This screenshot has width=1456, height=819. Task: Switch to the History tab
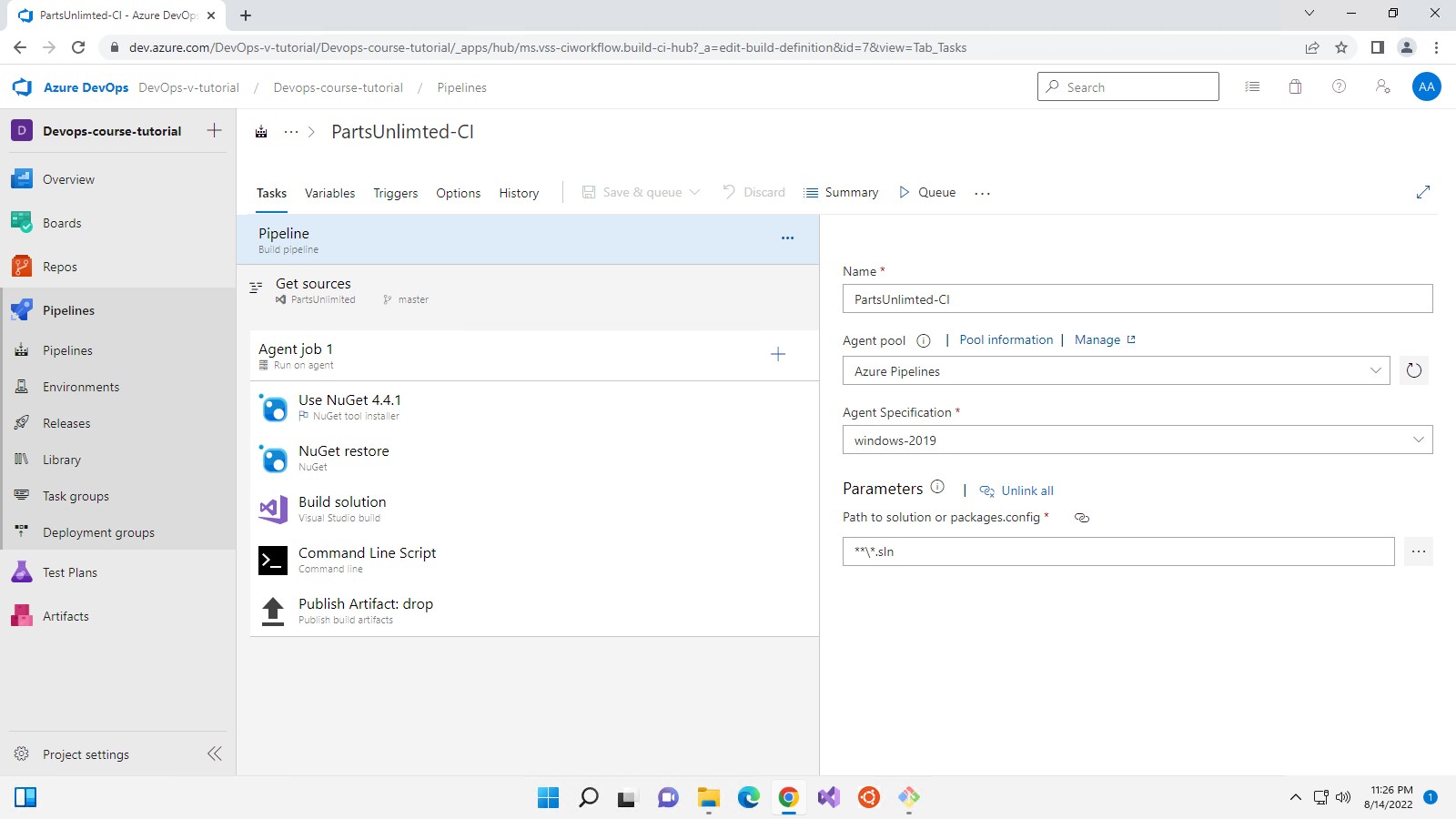pos(519,193)
